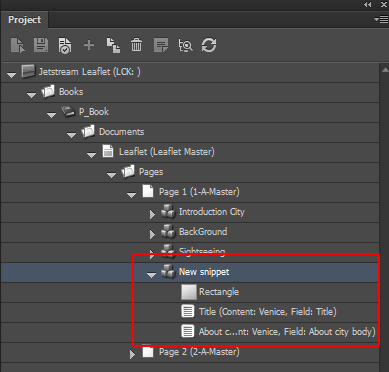
Task: Click the magnifier search icon in toolbar
Action: click(185, 45)
